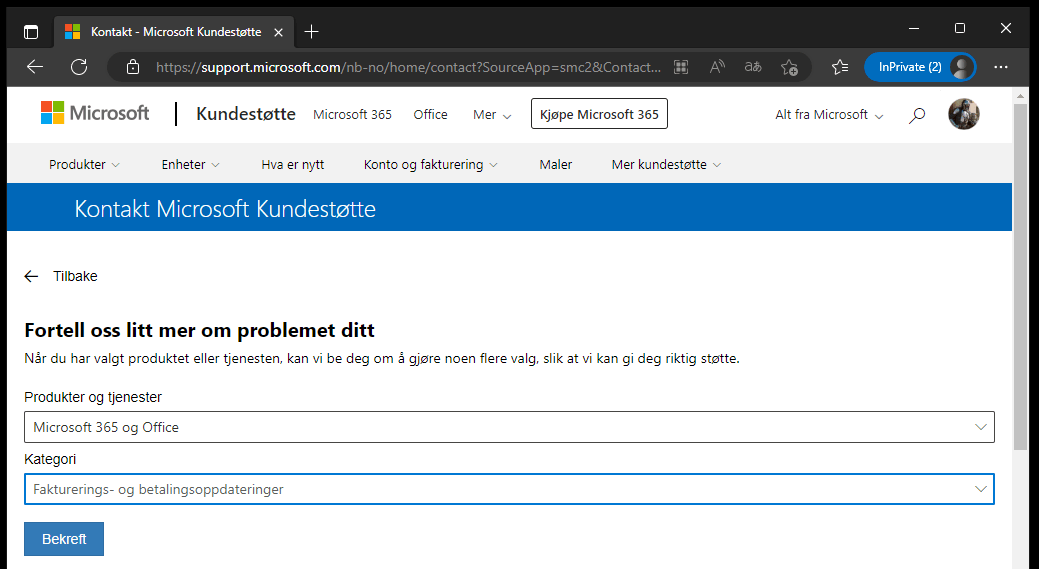The width and height of the screenshot is (1039, 569).
Task: Open browser Settings and more menu
Action: [x=1001, y=67]
